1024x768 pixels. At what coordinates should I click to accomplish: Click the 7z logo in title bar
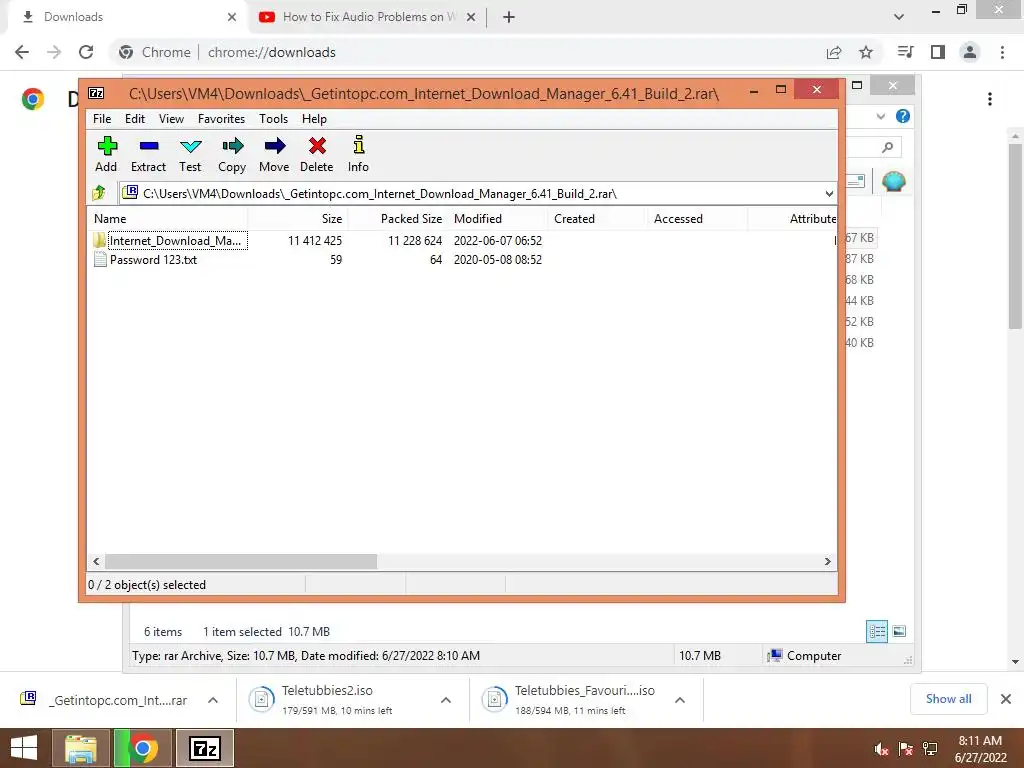click(96, 93)
